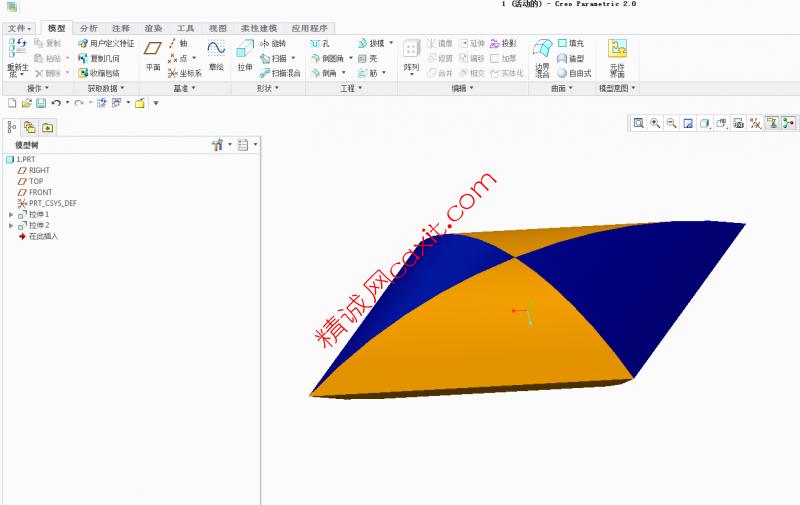Start the 拉伸 (Extrude) feature tool
The image size is (800, 505).
click(x=245, y=56)
